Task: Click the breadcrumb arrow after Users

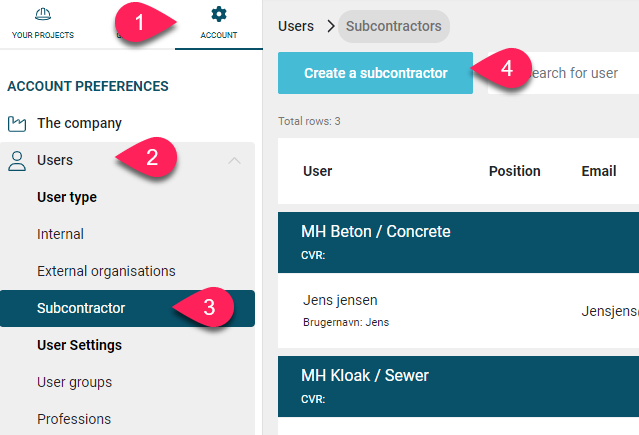Action: (x=331, y=26)
